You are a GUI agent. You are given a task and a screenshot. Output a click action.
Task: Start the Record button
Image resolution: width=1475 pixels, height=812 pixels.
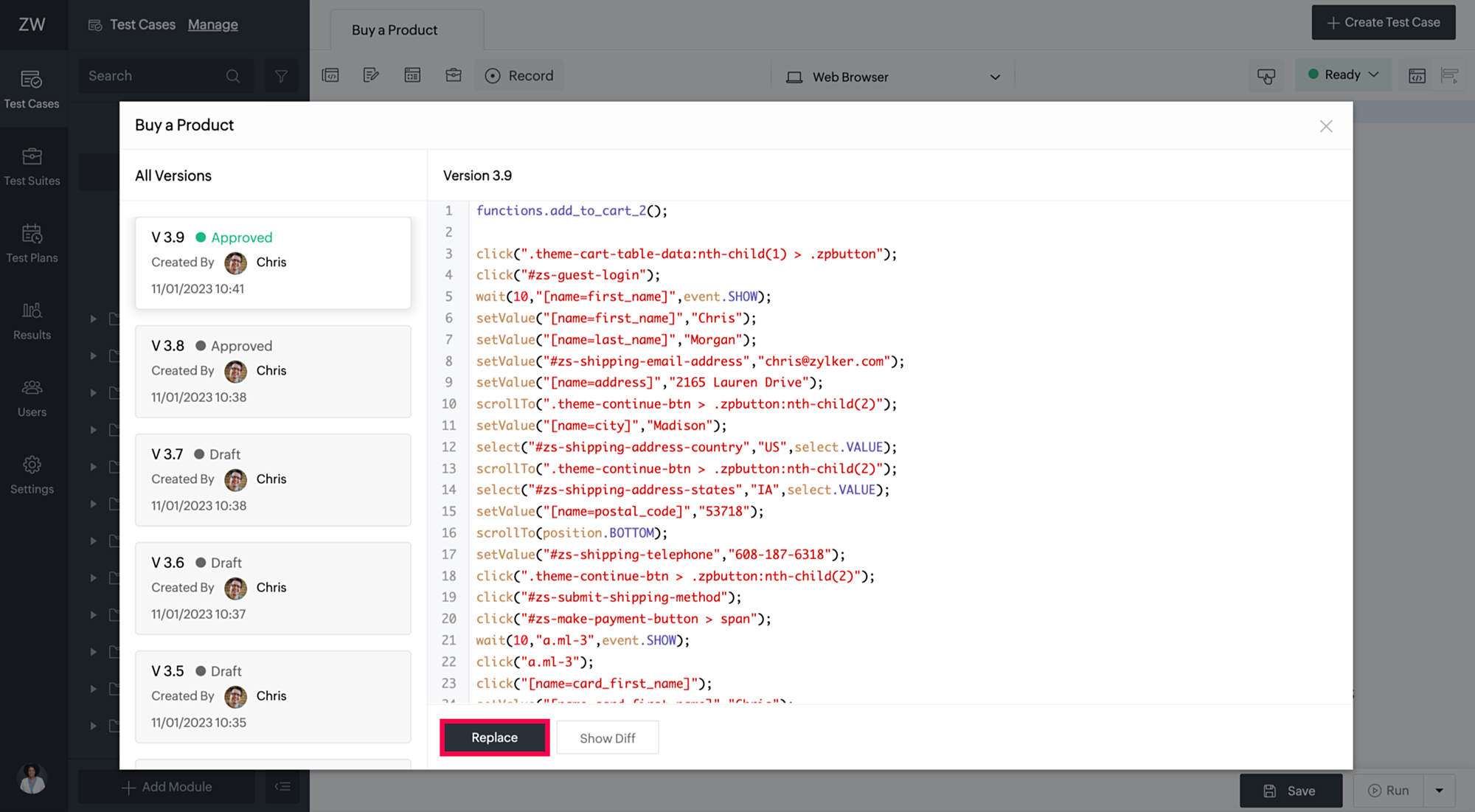[x=519, y=76]
